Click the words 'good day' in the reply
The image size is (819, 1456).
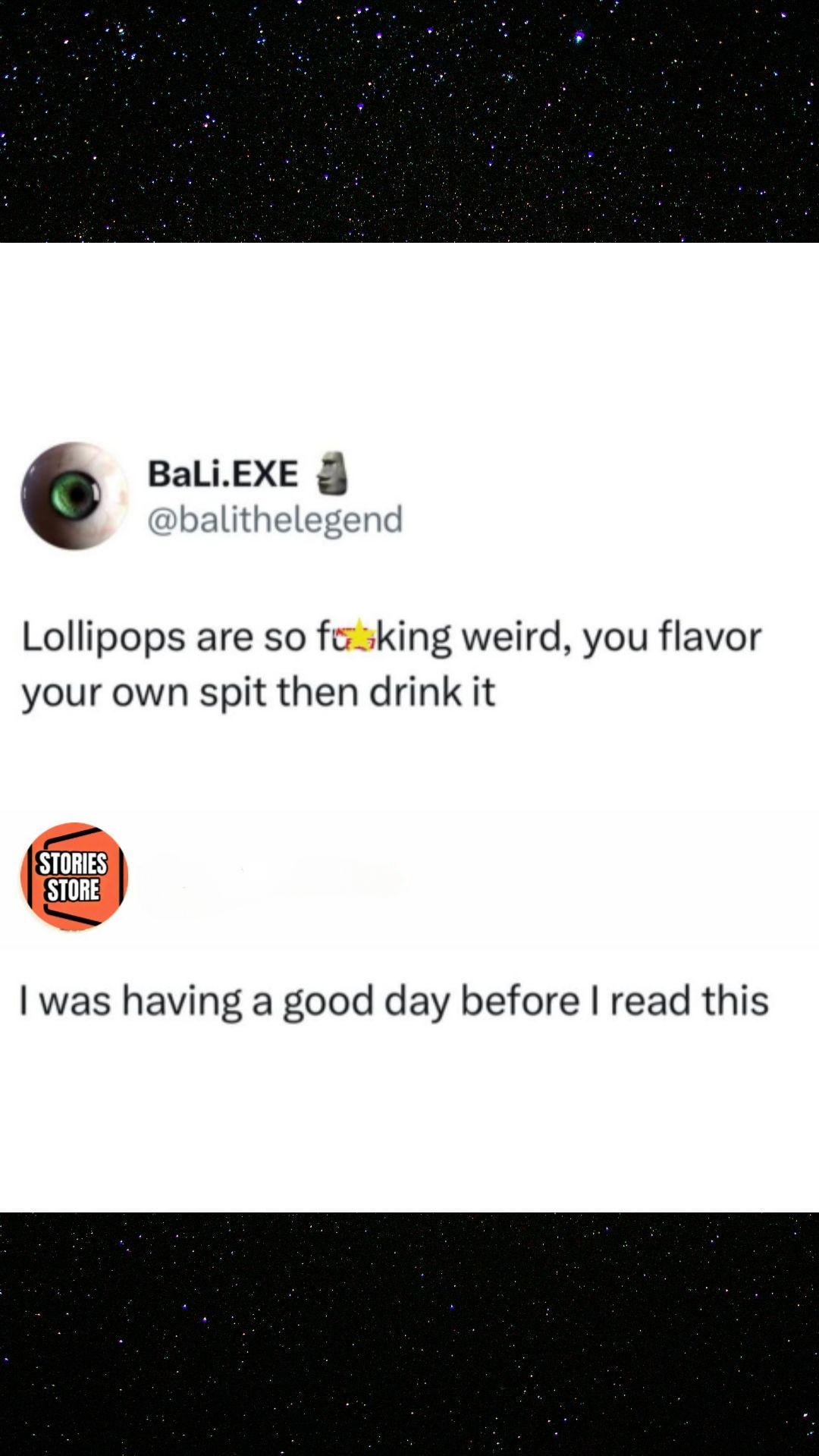pos(366,1002)
